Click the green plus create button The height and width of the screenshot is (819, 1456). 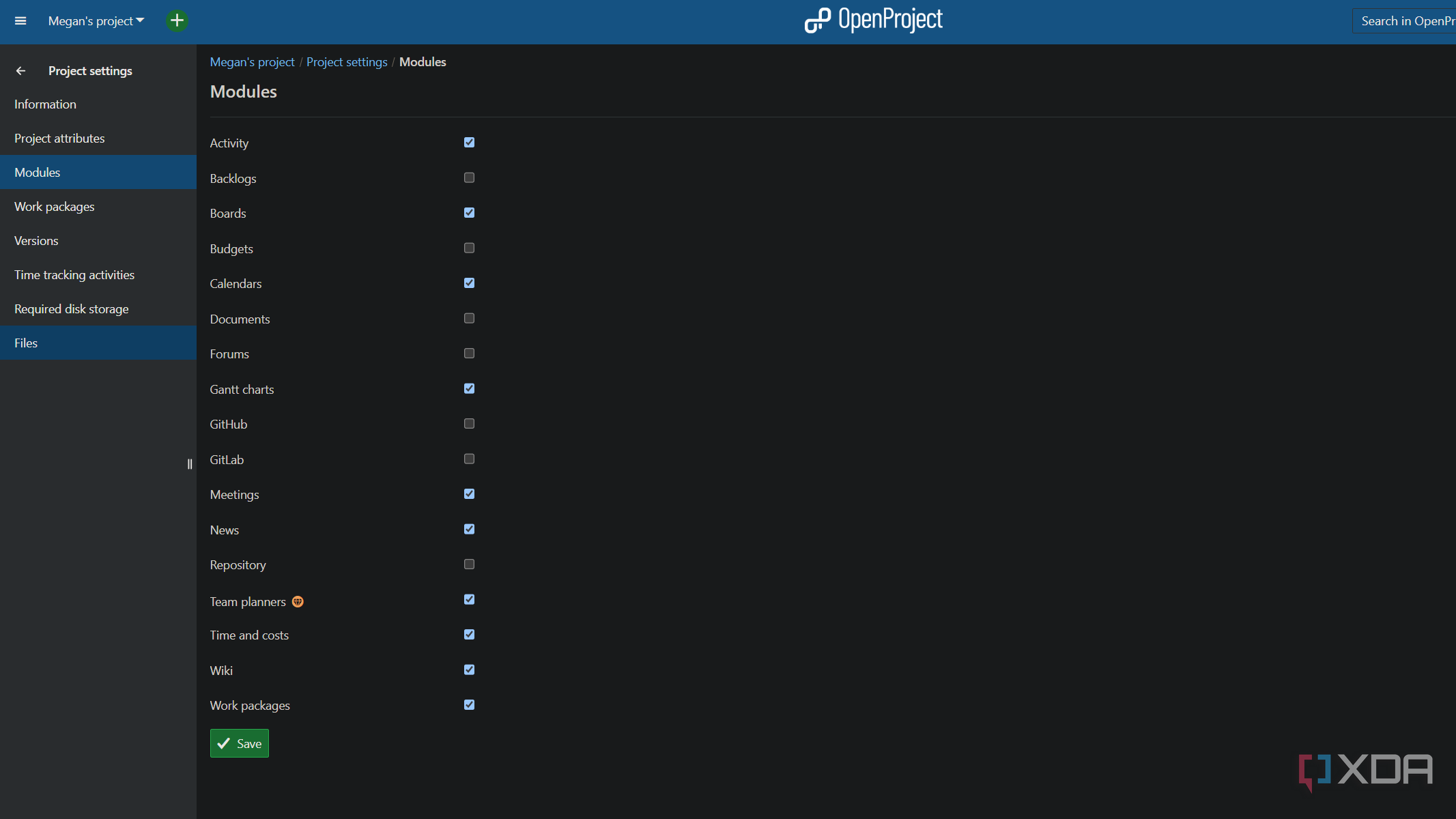[x=177, y=21]
